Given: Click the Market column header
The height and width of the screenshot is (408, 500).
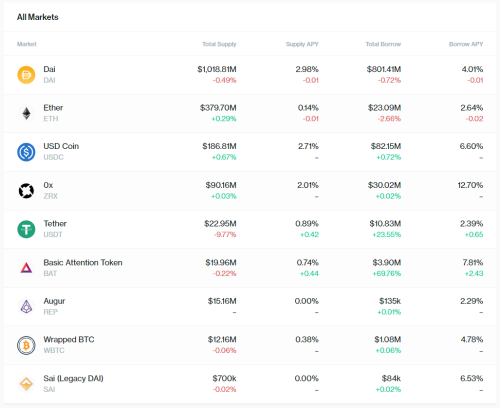Looking at the screenshot, I should click(x=27, y=44).
